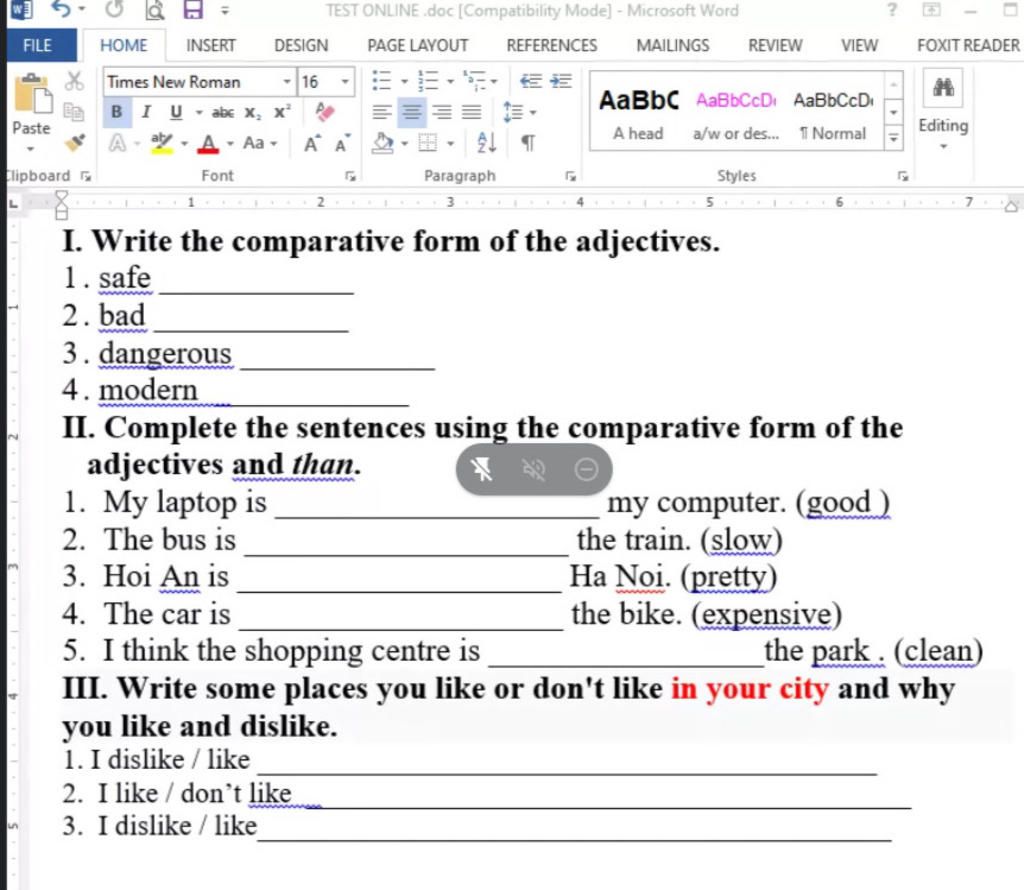Toggle Bold formatting
The height and width of the screenshot is (890, 1024).
(116, 112)
